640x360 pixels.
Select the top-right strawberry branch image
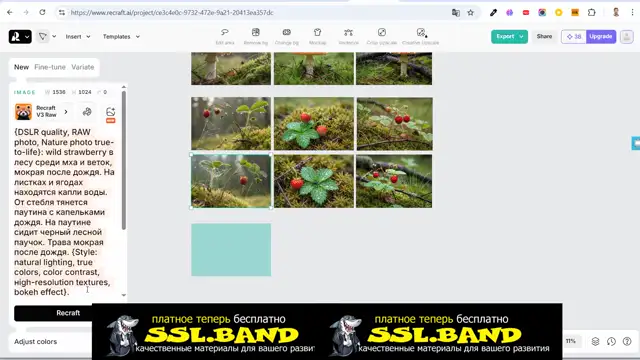[x=394, y=123]
